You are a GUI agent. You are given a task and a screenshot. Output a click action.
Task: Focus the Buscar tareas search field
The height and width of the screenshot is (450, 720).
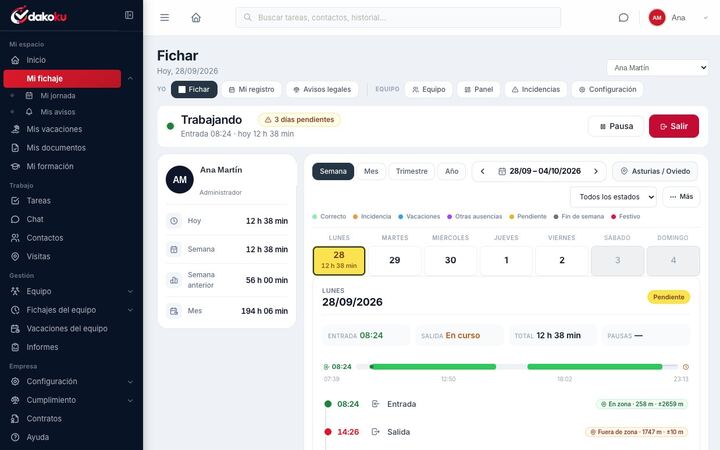point(398,17)
